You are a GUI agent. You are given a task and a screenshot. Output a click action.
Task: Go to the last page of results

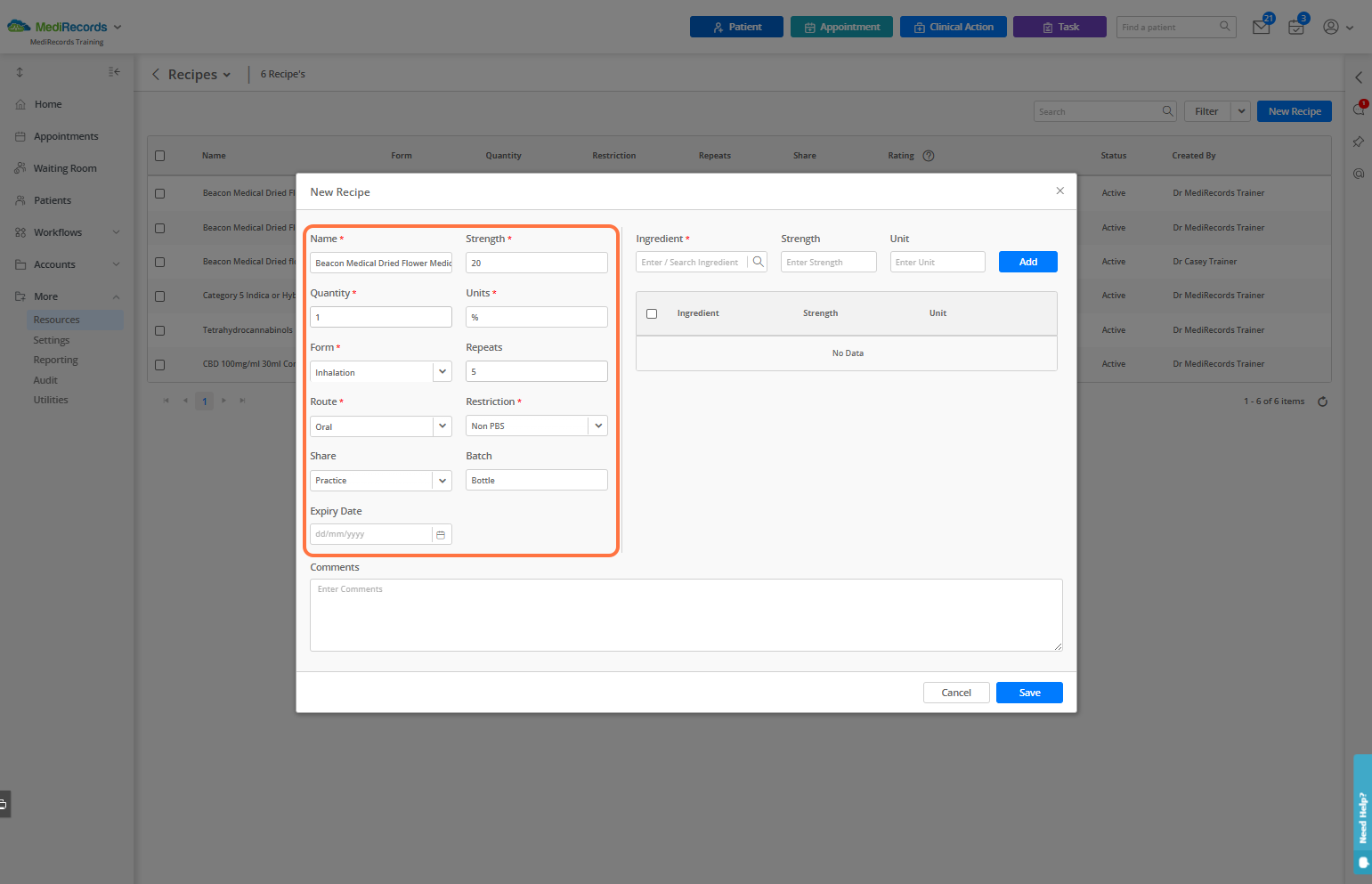click(242, 401)
